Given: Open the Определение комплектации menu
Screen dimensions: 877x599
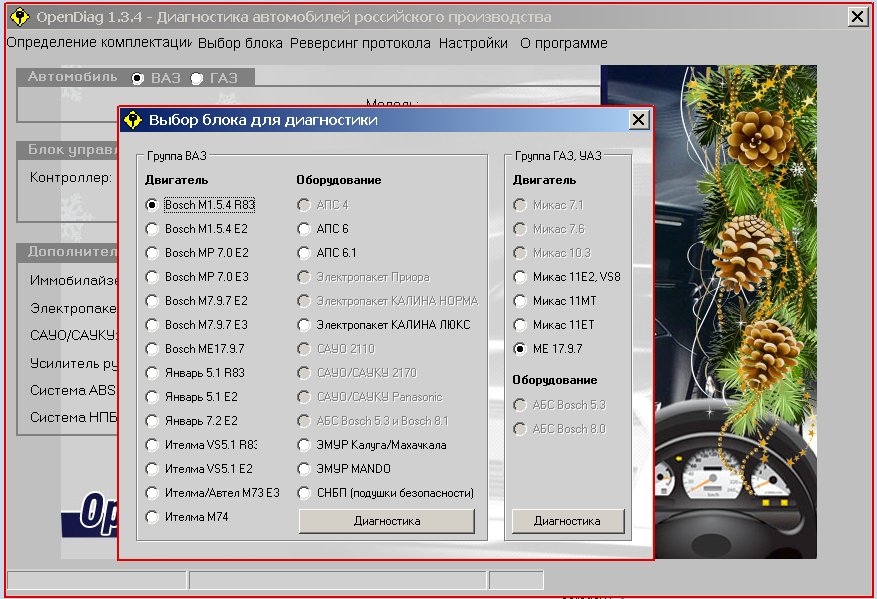Looking at the screenshot, I should (99, 43).
